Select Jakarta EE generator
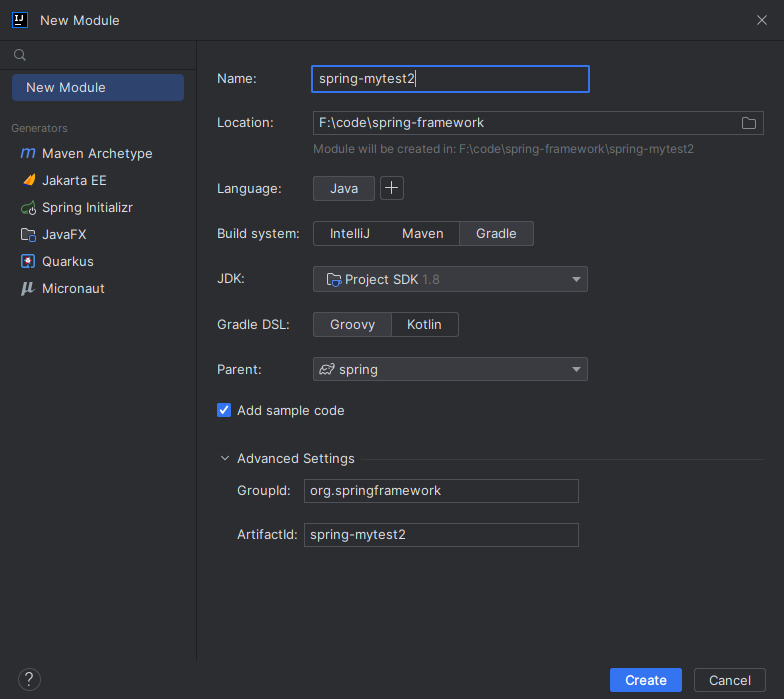This screenshot has height=699, width=784. (74, 180)
